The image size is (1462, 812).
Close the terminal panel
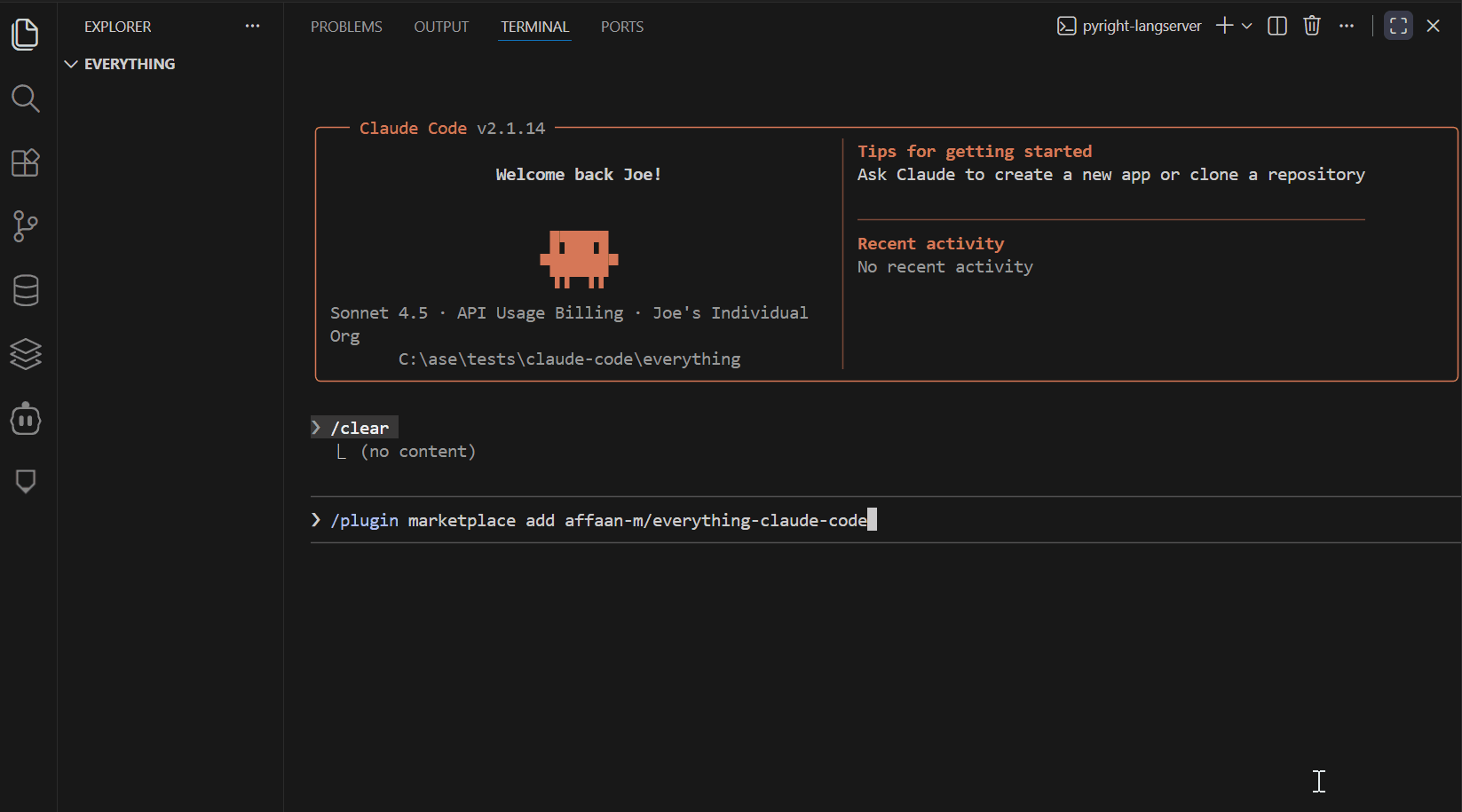1433,26
